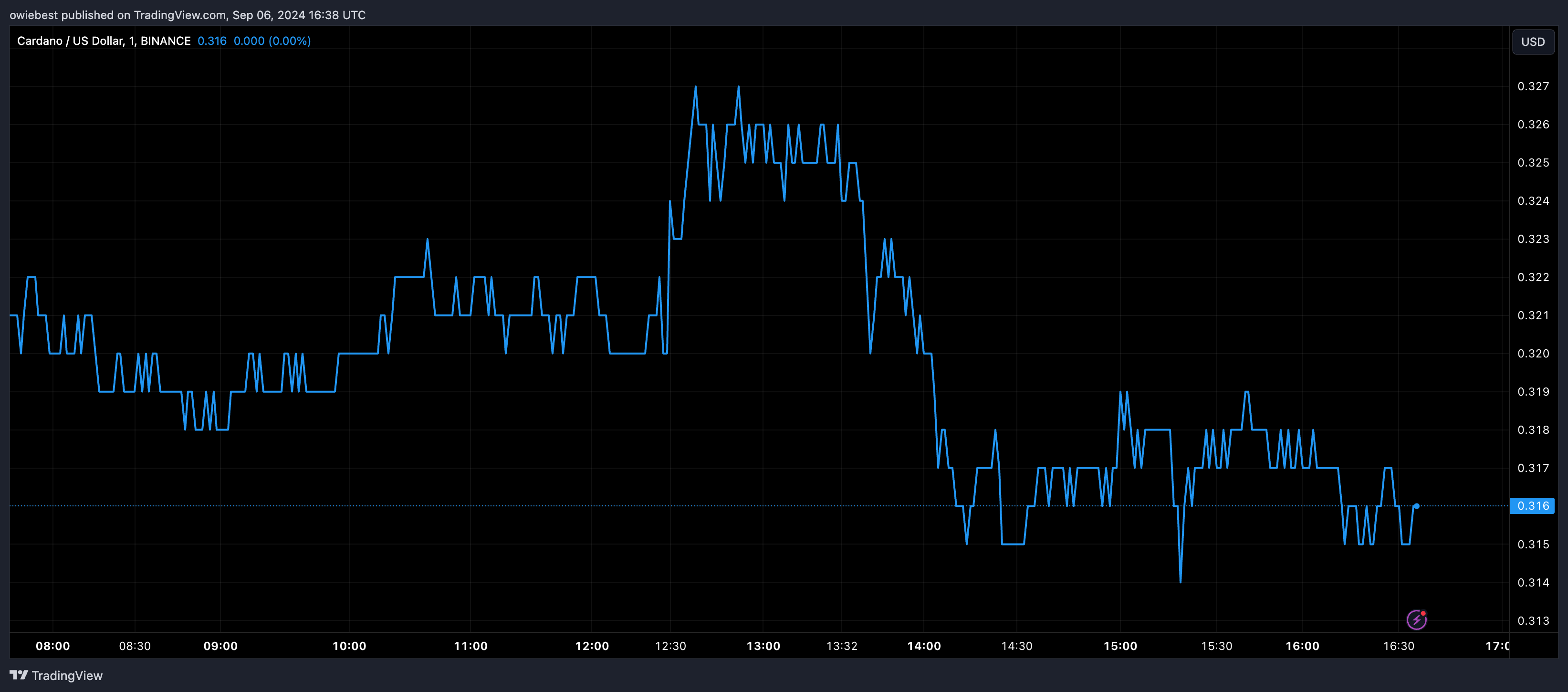Click the 0.320 price scale label
Viewport: 1568px width, 692px height.
[x=1533, y=354]
